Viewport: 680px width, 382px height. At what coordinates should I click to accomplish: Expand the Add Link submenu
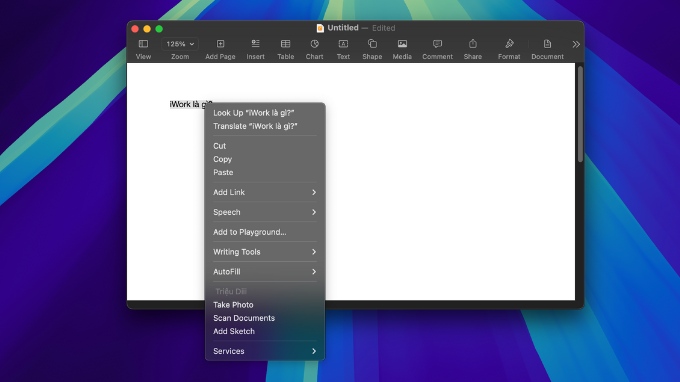pos(265,192)
